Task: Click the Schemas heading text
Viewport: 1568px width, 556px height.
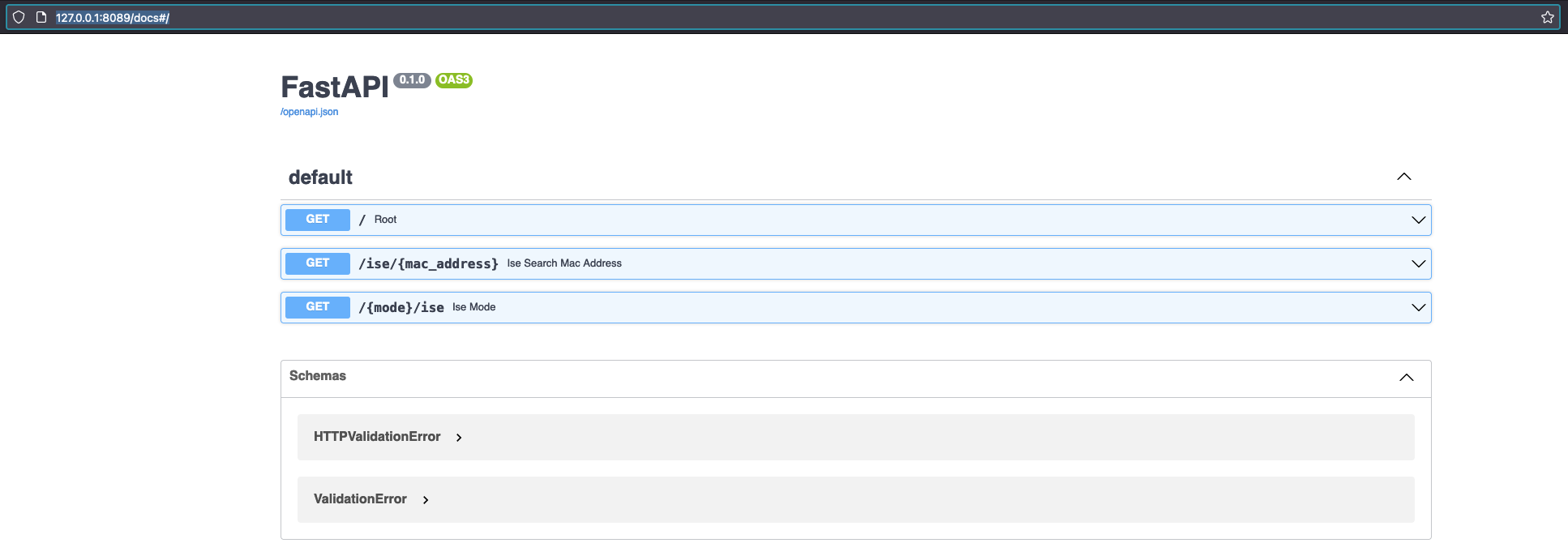Action: coord(317,376)
